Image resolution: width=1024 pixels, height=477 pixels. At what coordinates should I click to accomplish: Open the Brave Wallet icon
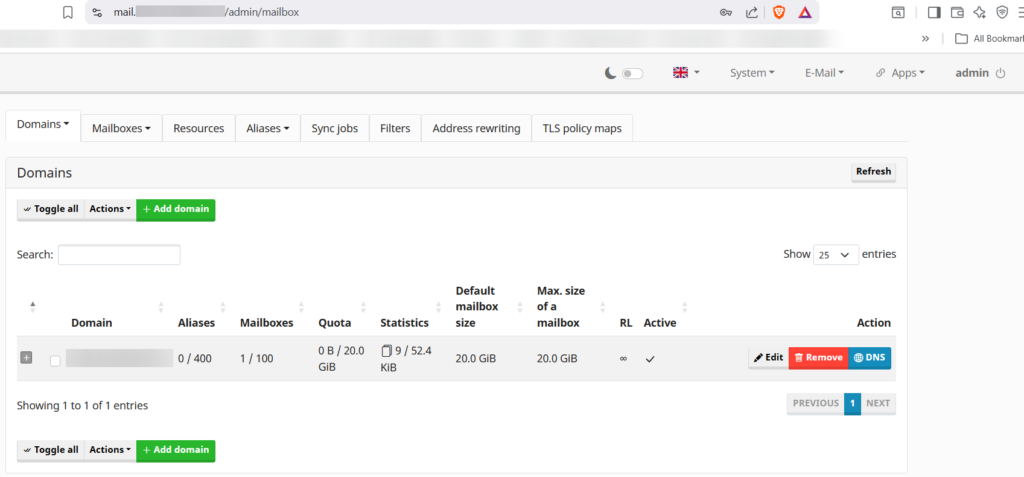[x=957, y=12]
